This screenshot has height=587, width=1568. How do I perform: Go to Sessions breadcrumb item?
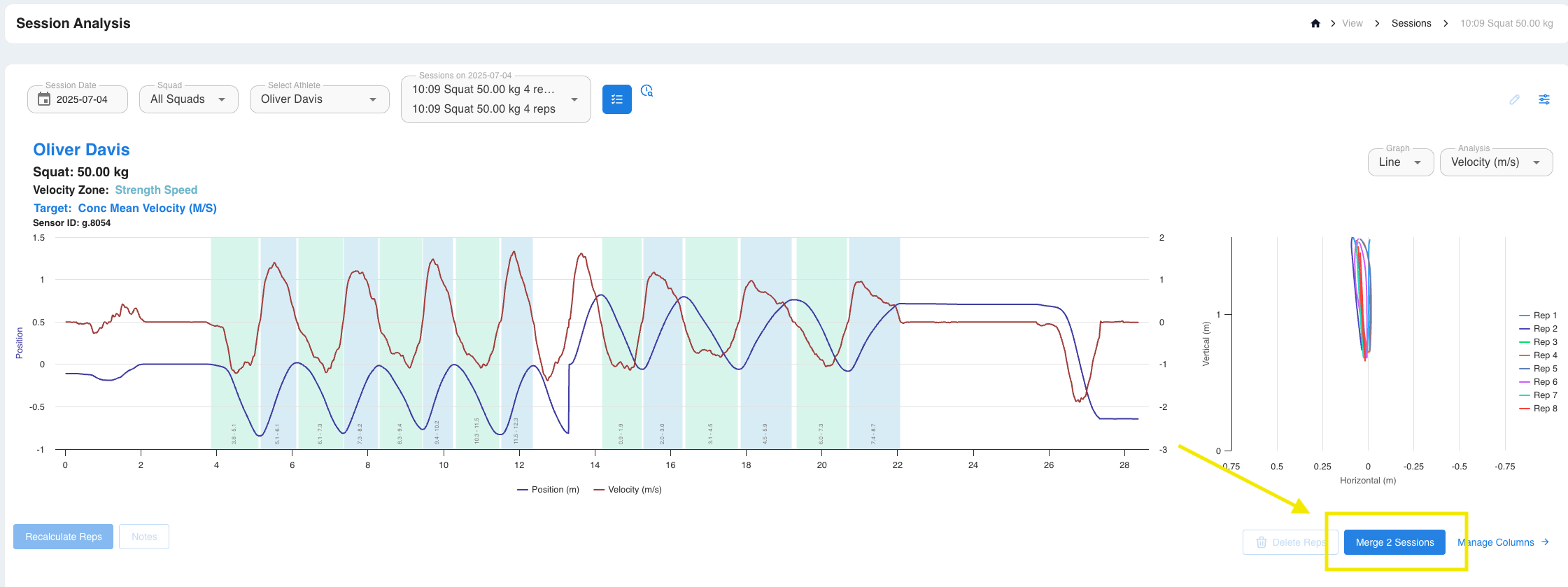[1411, 23]
